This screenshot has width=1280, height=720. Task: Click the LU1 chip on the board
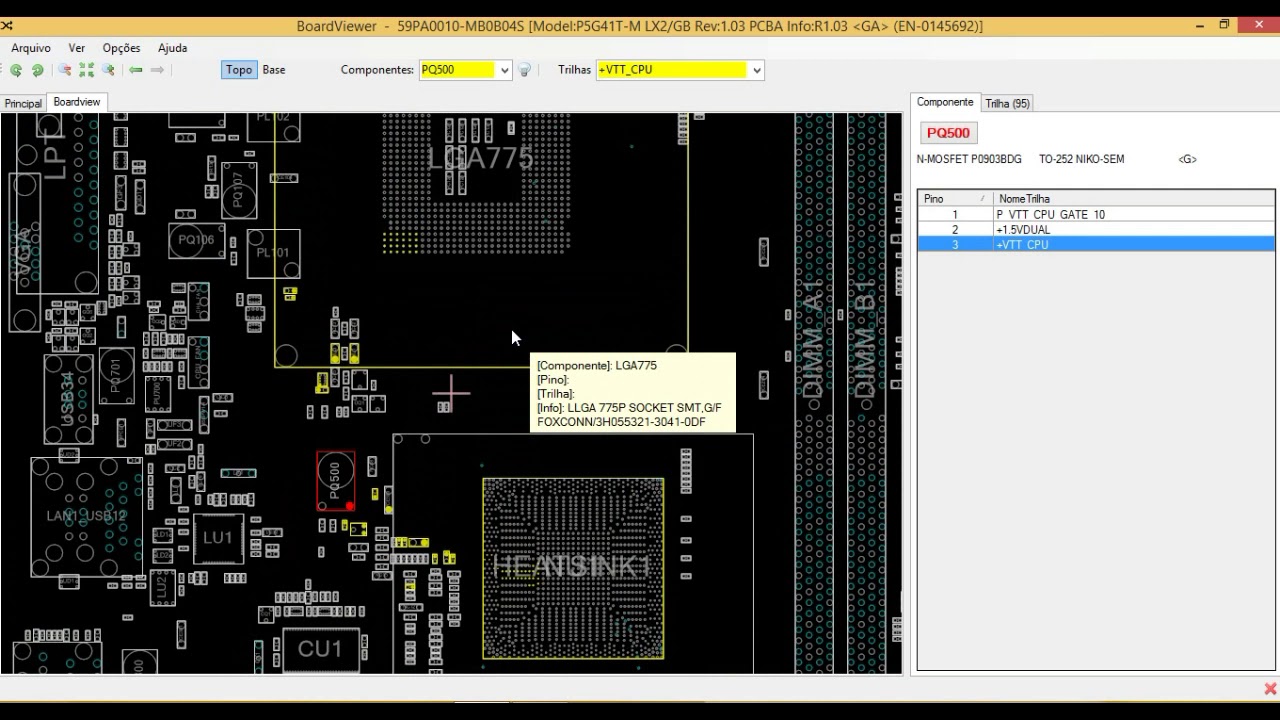[x=218, y=538]
